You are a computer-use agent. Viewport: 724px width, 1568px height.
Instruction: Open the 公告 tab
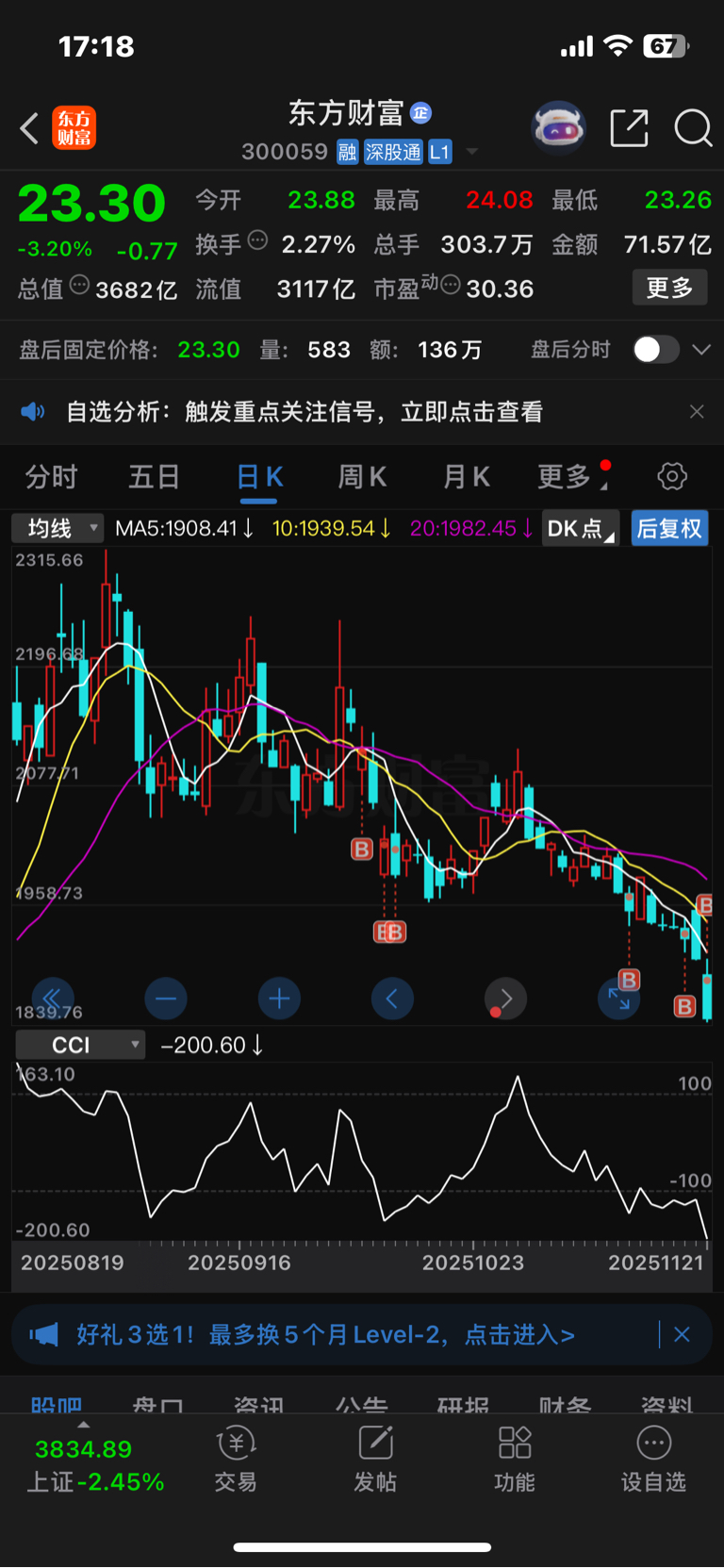[x=361, y=1404]
